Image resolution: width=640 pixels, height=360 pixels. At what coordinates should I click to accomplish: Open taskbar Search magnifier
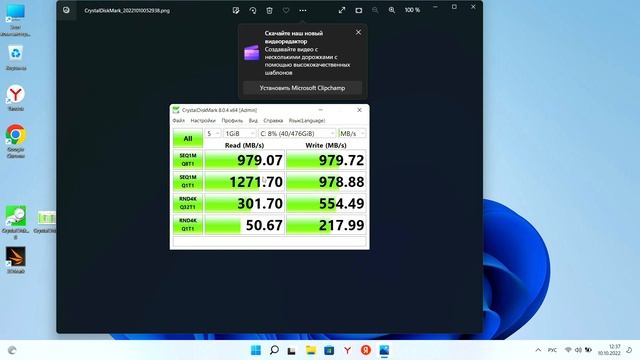(x=274, y=350)
